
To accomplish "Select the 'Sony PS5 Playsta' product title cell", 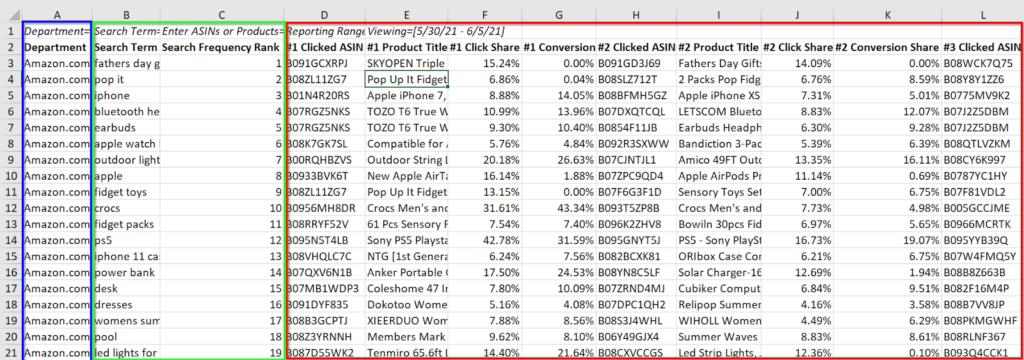I will pos(406,240).
